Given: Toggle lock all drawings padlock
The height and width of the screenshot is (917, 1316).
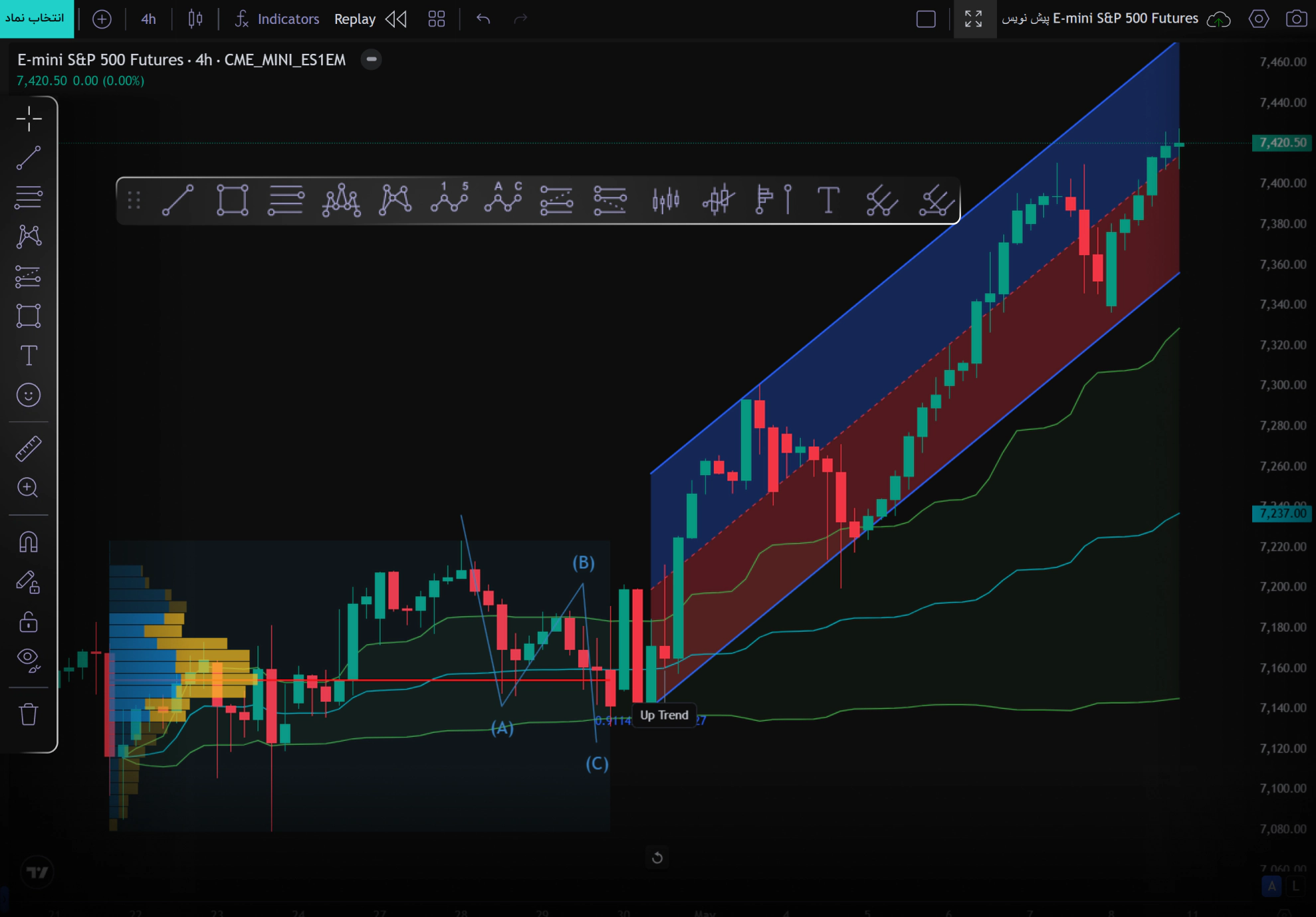Looking at the screenshot, I should 29,622.
